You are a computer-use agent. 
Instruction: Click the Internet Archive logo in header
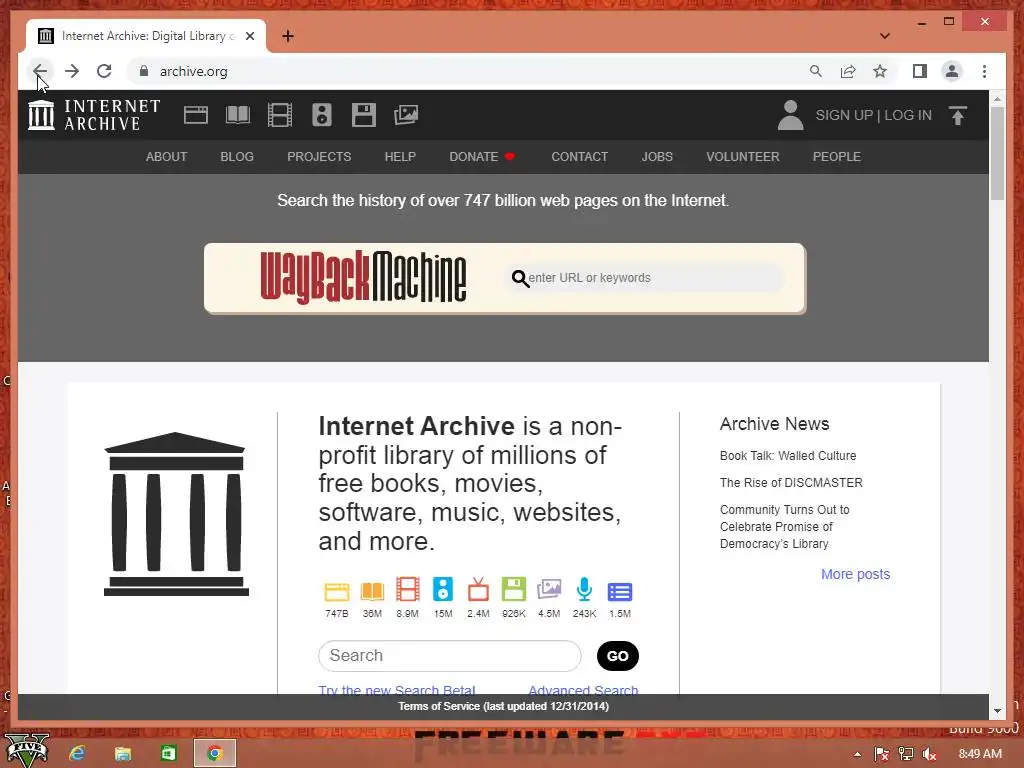94,115
